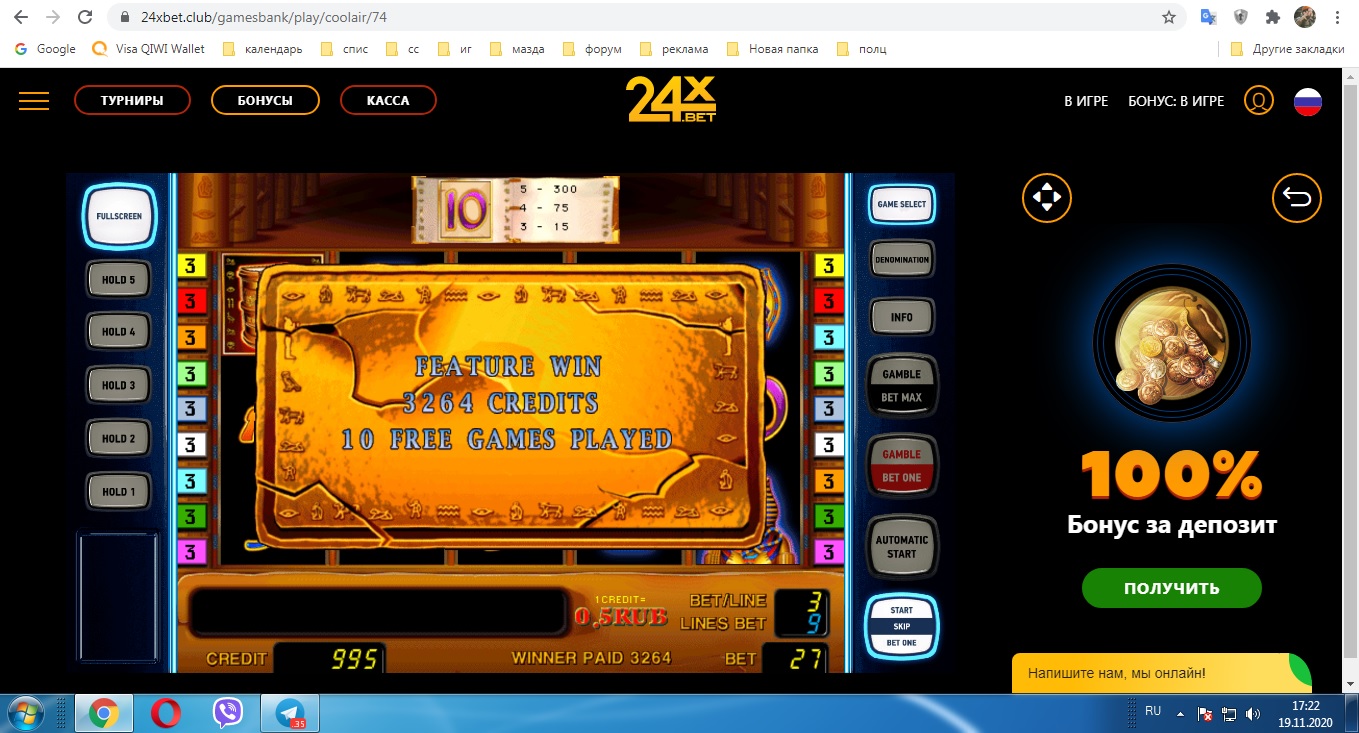1359x733 pixels.
Task: Open the site hamburger menu
Action: [x=34, y=100]
